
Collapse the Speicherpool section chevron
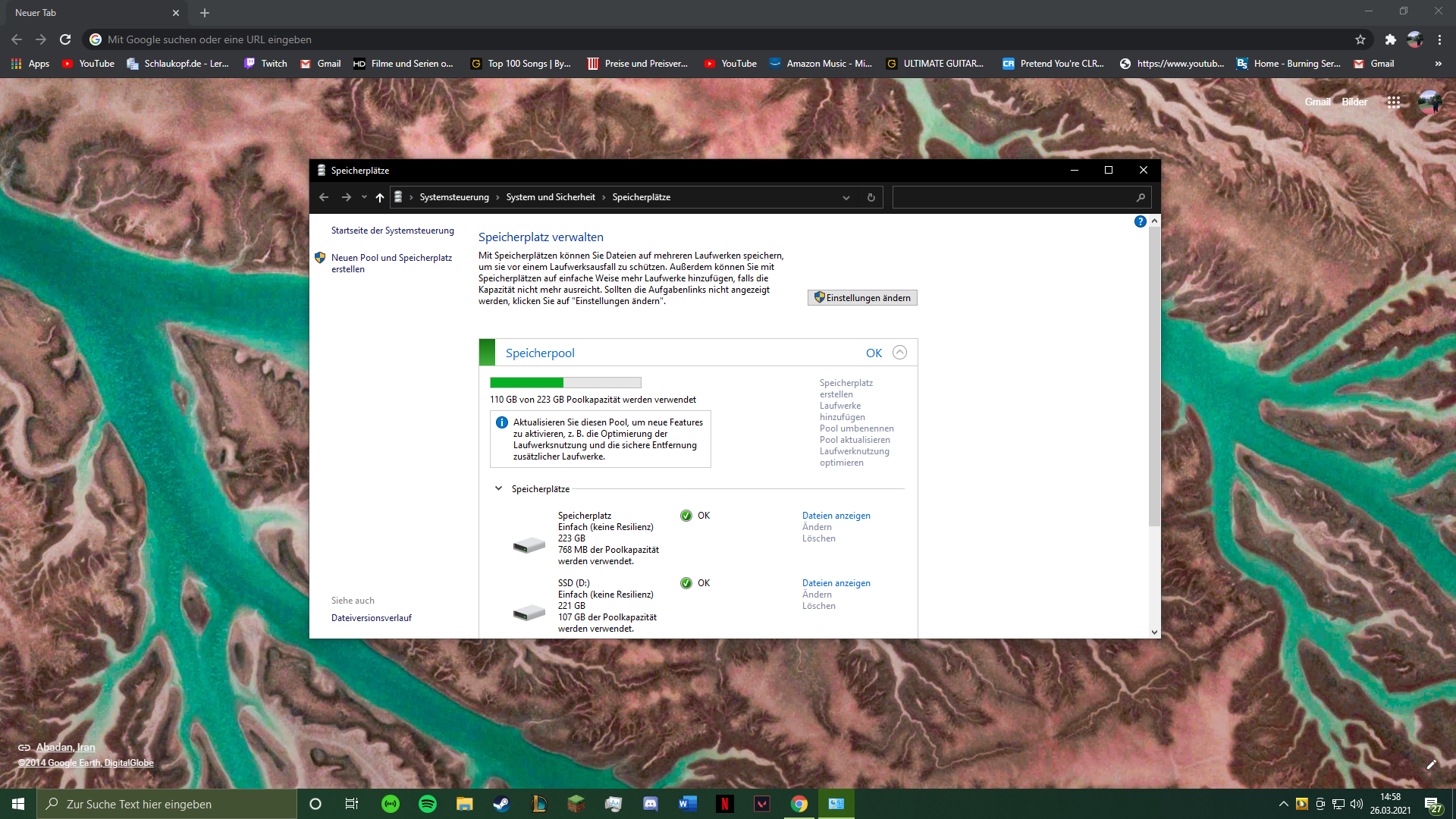[x=899, y=353]
